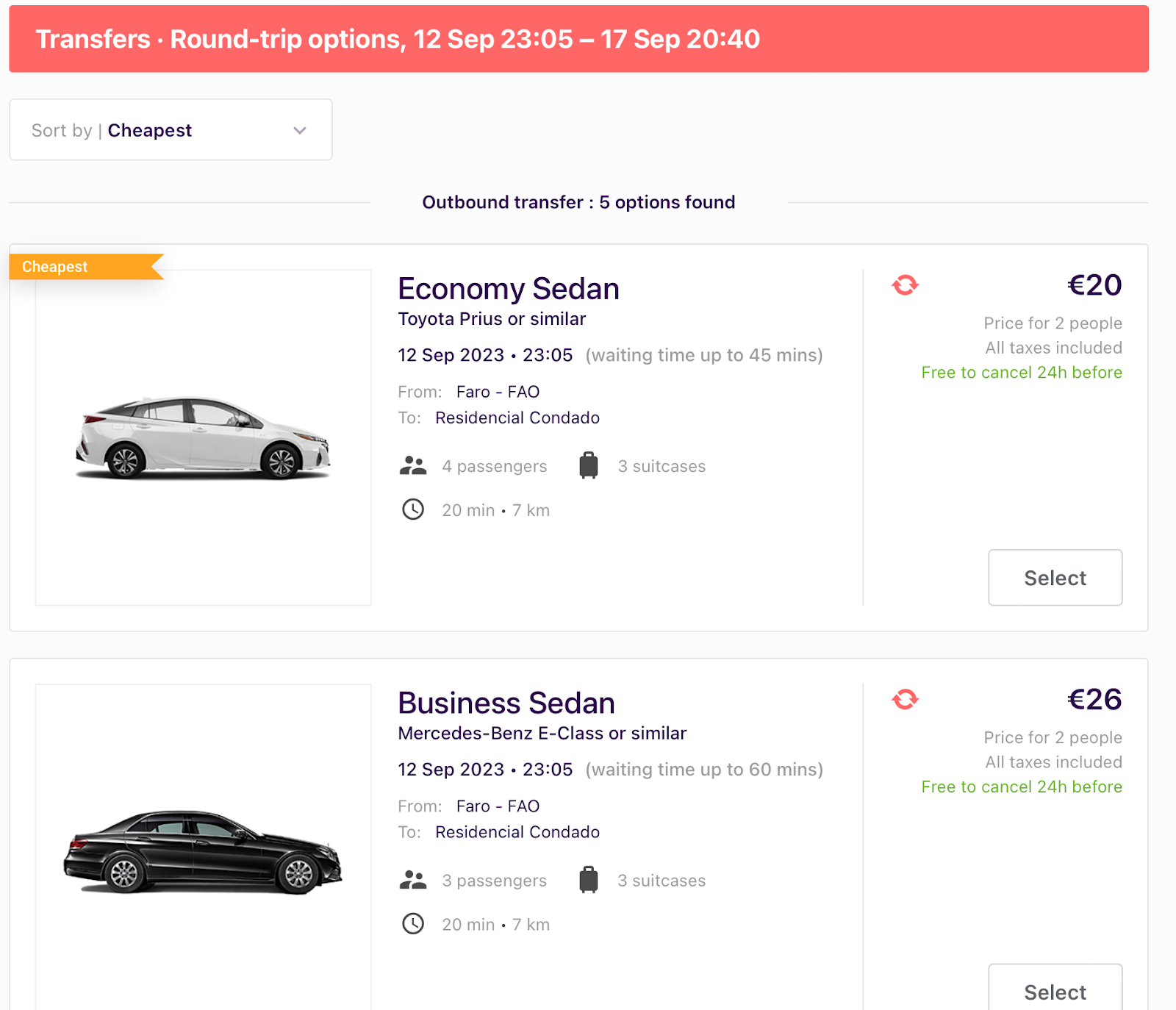Click the Economy Sedan round-trip refresh icon
The width and height of the screenshot is (1176, 1010).
[x=905, y=285]
